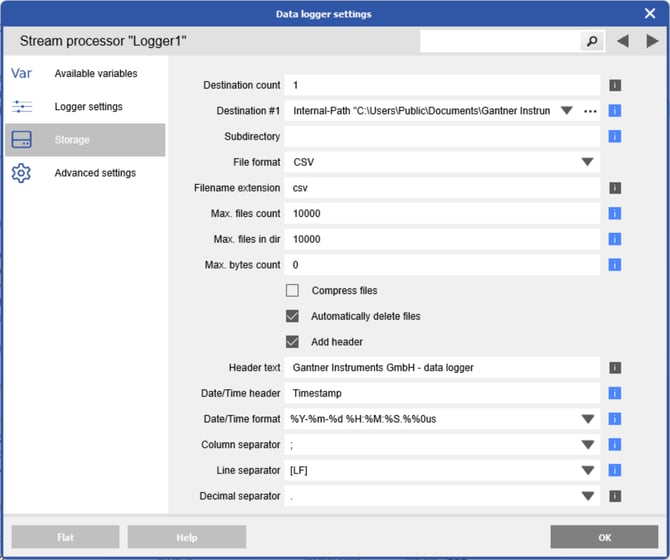Screen dimensions: 670x560
Task: Click the Flat button
Action: (x=65, y=537)
